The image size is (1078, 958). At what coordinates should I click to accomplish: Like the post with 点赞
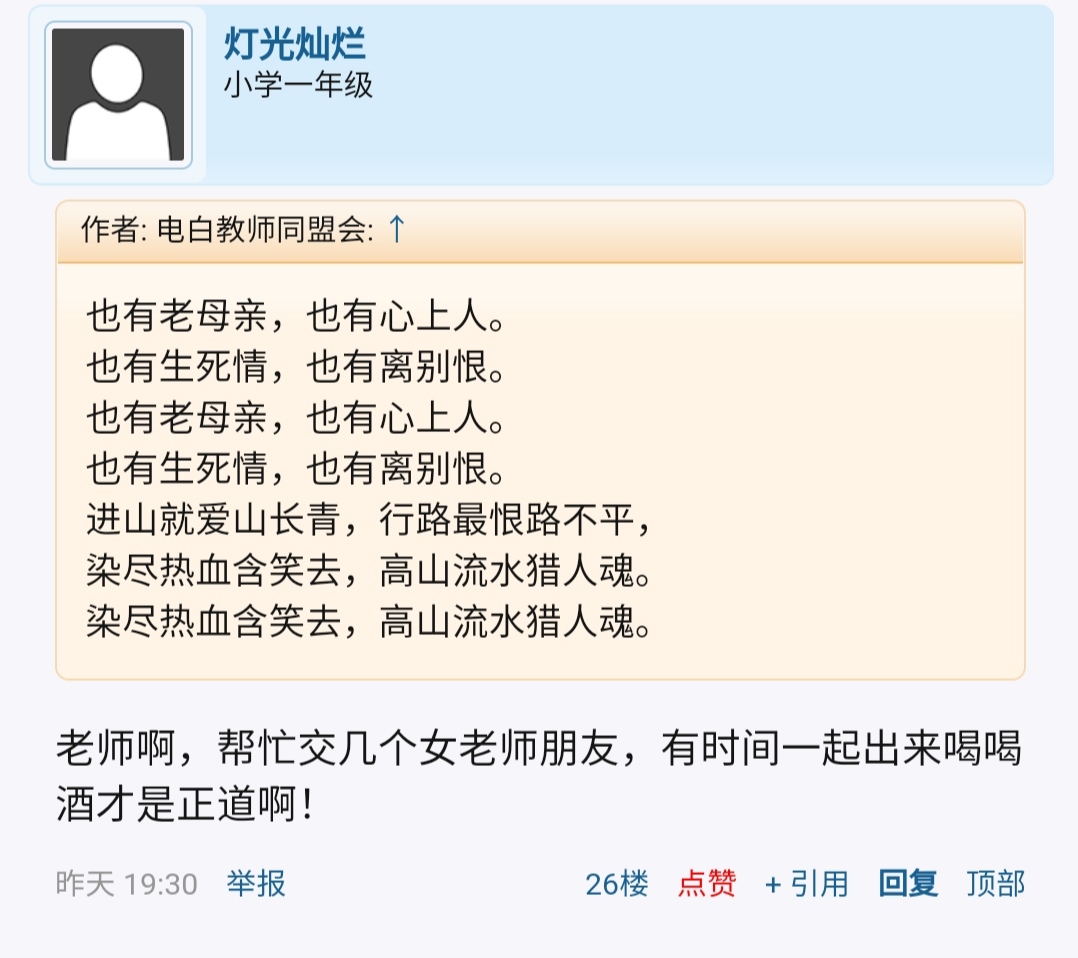click(x=707, y=883)
